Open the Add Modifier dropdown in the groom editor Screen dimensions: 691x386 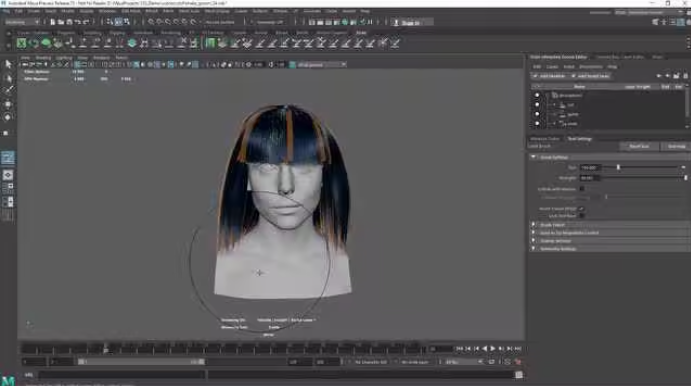point(550,76)
